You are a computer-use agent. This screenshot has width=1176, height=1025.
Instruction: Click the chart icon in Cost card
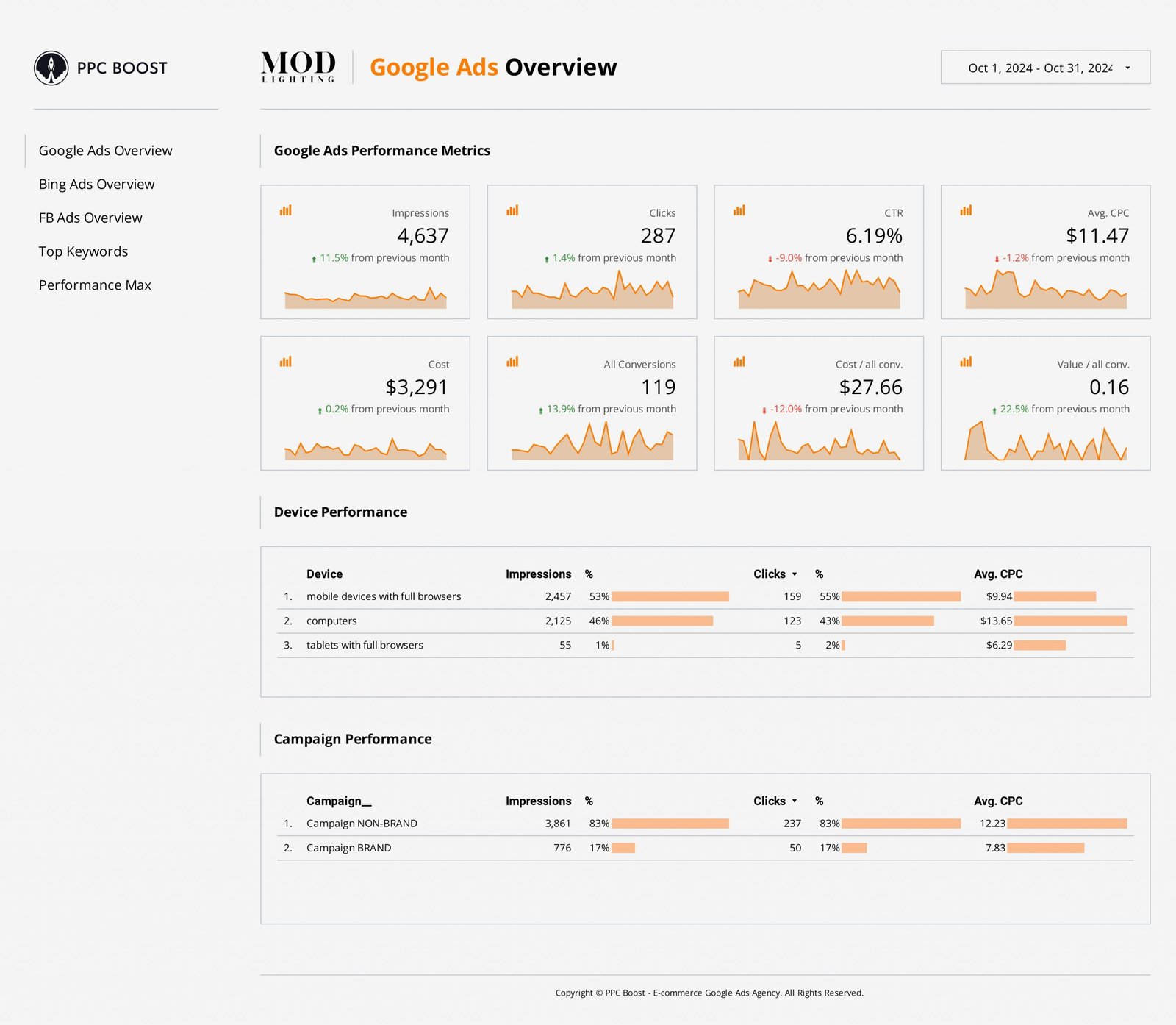click(286, 362)
